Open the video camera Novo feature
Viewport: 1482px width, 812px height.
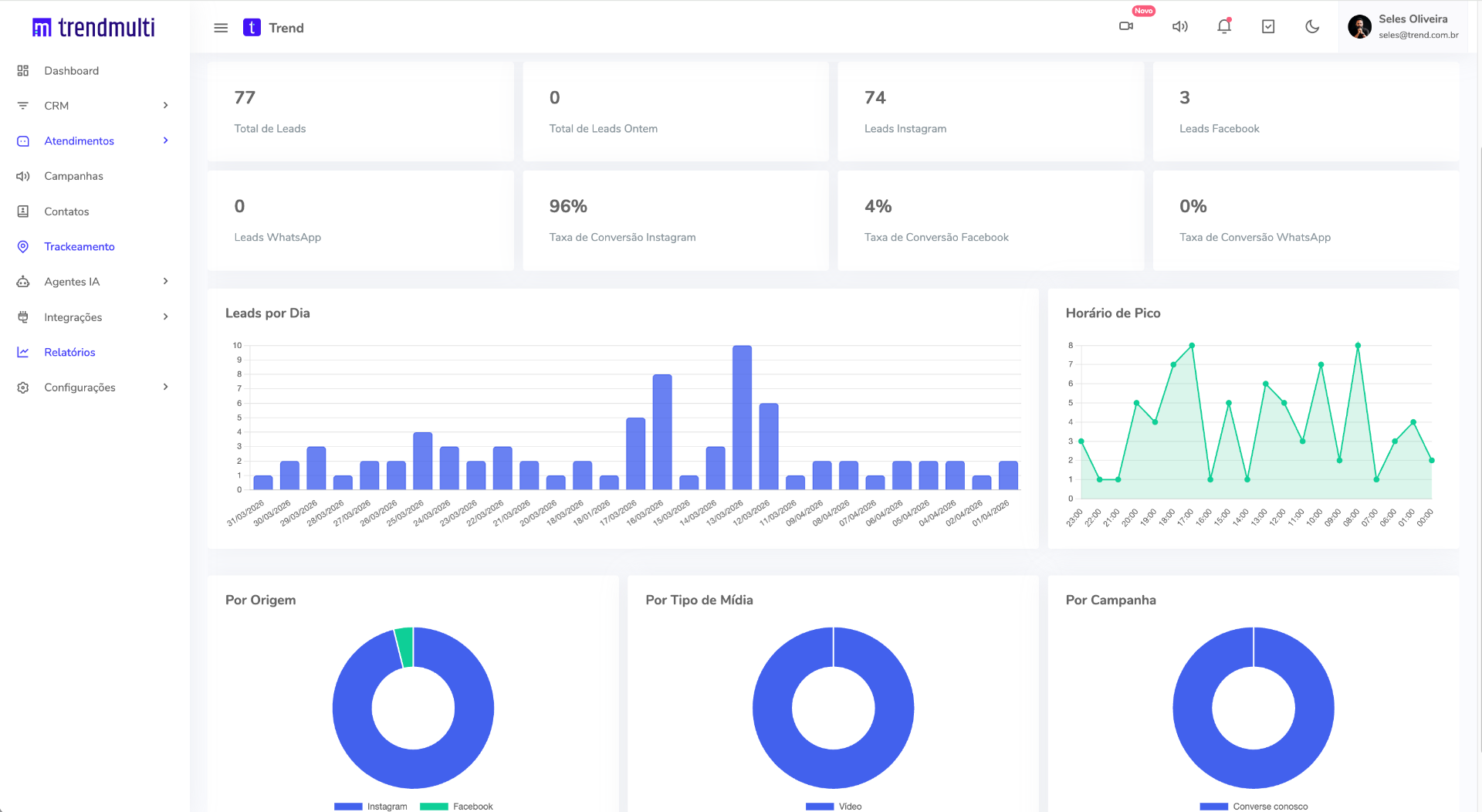tap(1126, 26)
